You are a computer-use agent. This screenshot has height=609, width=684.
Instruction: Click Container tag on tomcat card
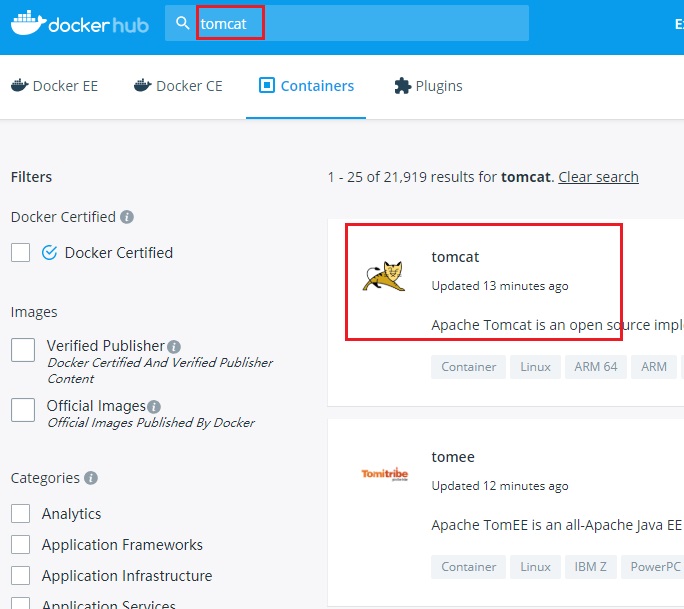(x=469, y=367)
